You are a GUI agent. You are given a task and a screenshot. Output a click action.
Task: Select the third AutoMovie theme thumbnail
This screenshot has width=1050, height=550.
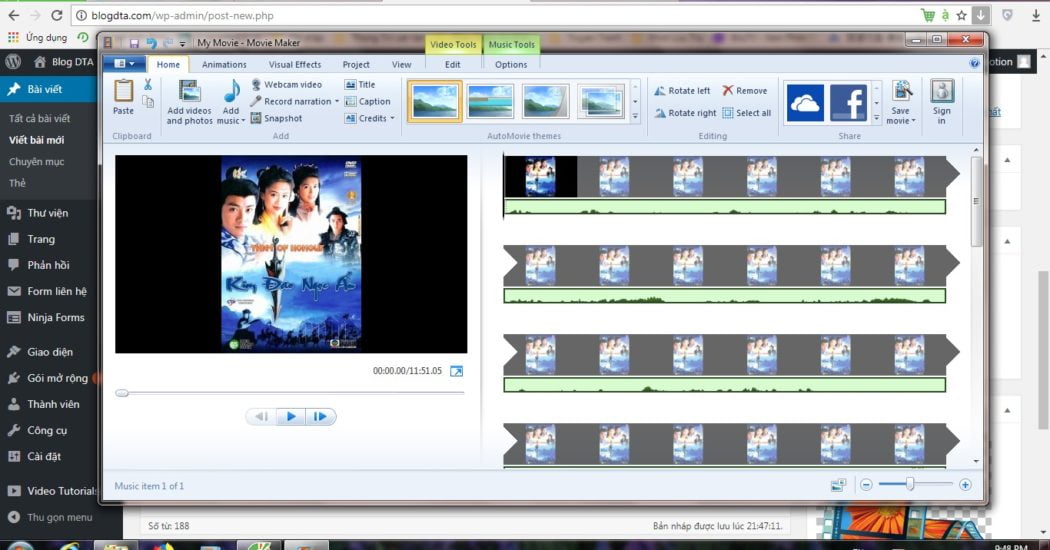[546, 102]
